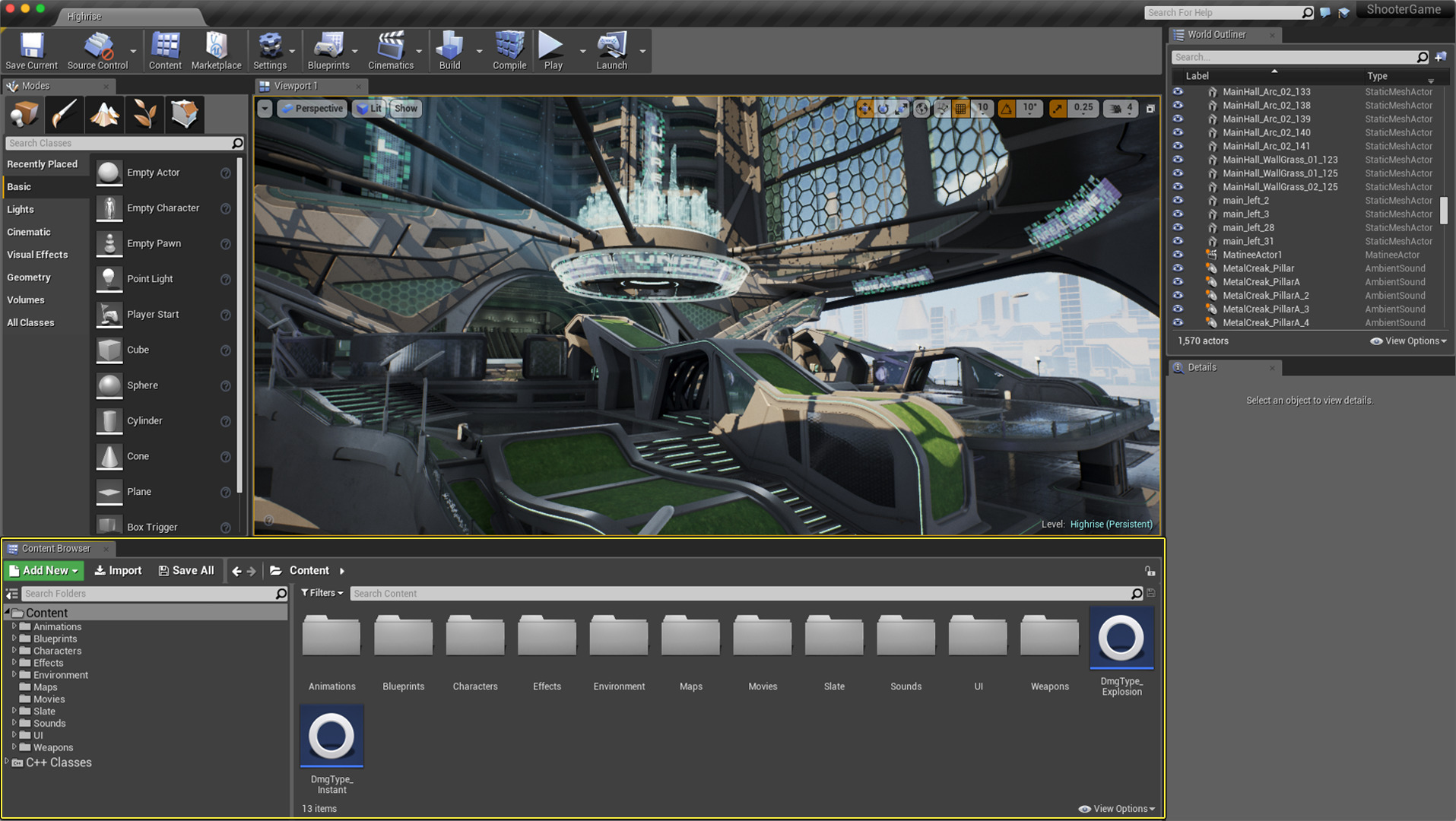This screenshot has width=1456, height=821.
Task: Click the Add New button
Action: pos(43,570)
